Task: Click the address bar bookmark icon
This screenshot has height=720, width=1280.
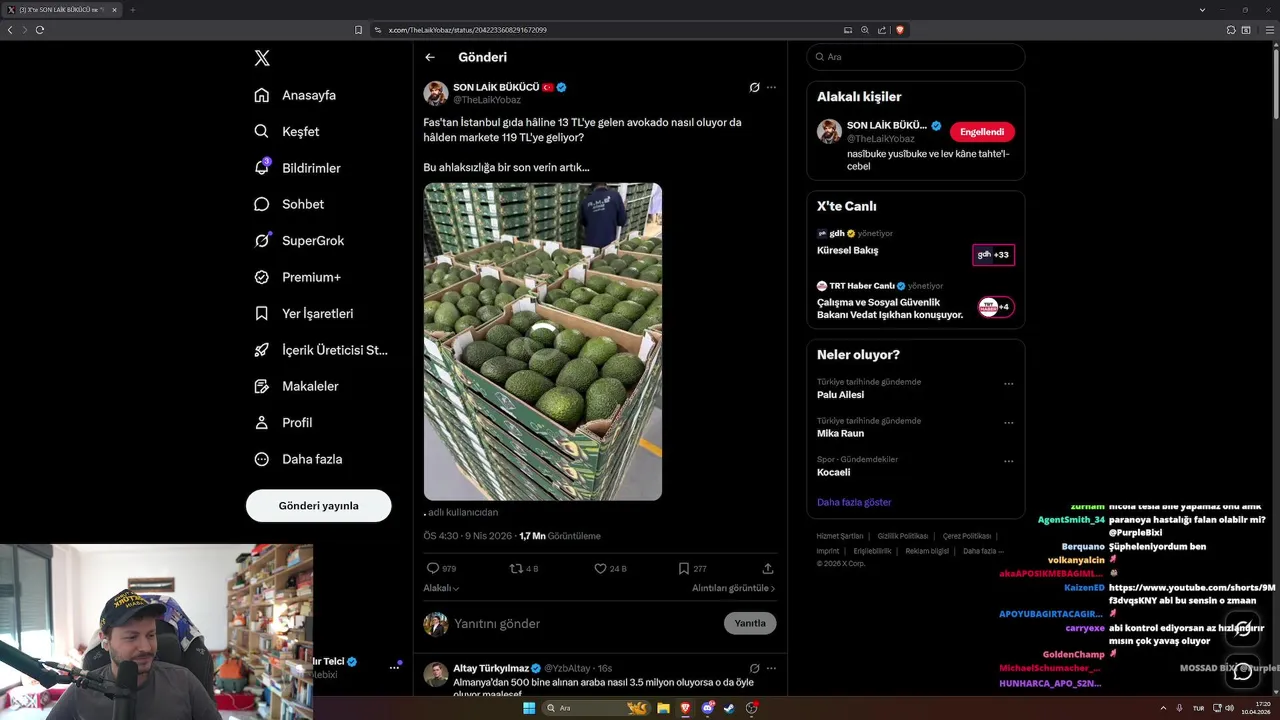Action: pyautogui.click(x=358, y=30)
